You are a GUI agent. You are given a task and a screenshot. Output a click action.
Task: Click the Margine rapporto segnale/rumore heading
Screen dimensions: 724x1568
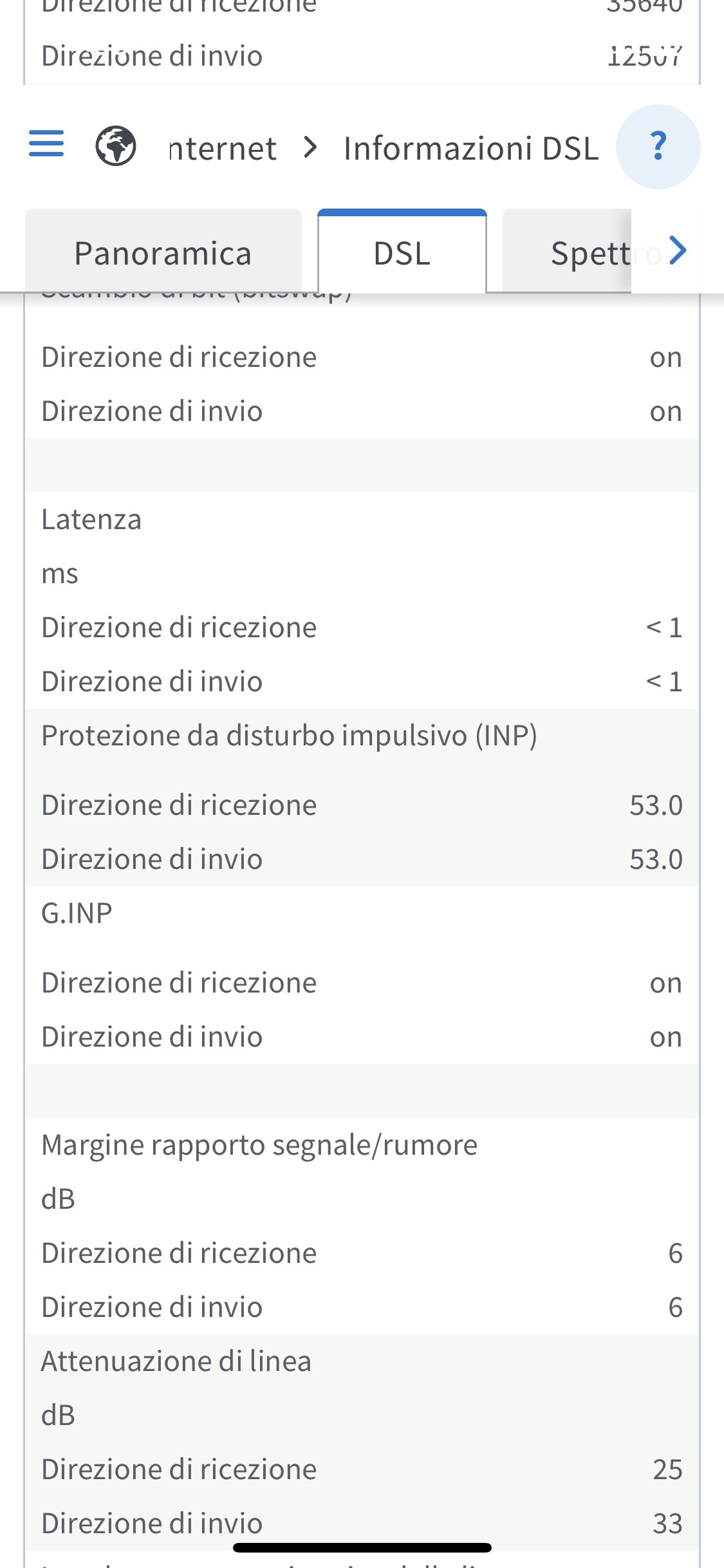(259, 1145)
